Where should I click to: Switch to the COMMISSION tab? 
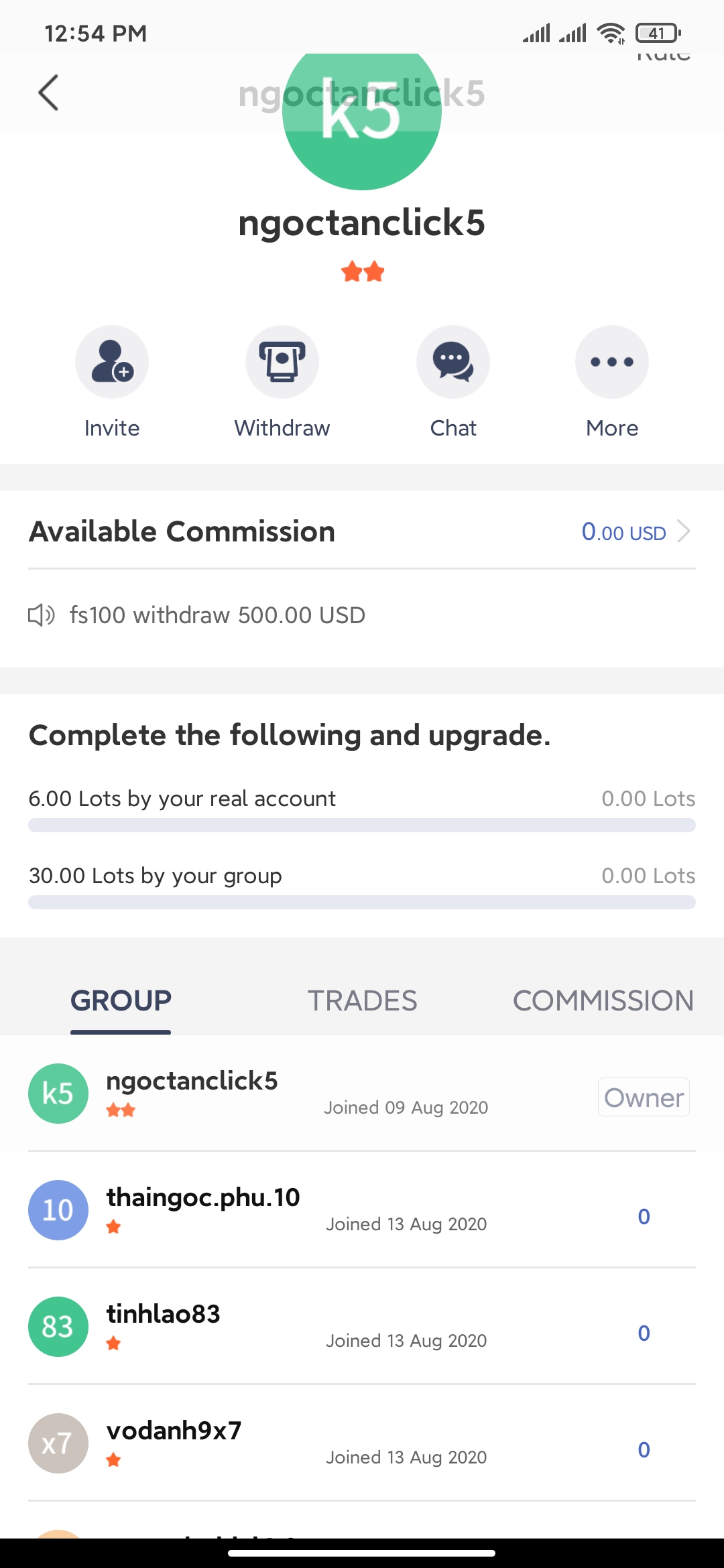[x=603, y=1001]
